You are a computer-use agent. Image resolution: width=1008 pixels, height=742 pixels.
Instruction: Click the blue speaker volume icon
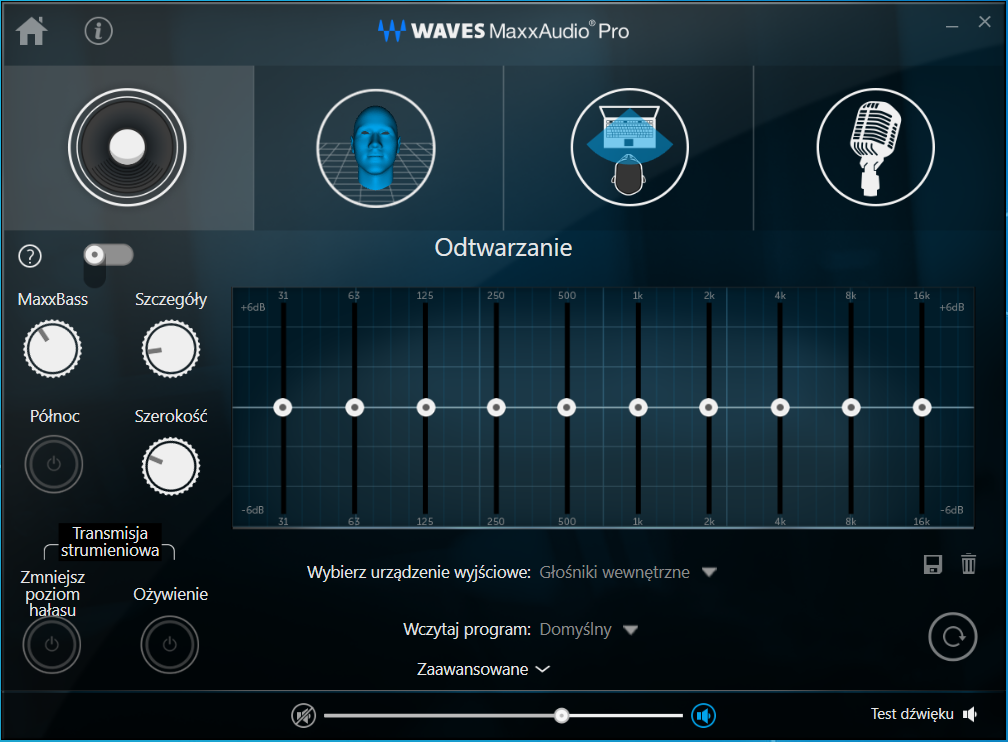tap(703, 715)
